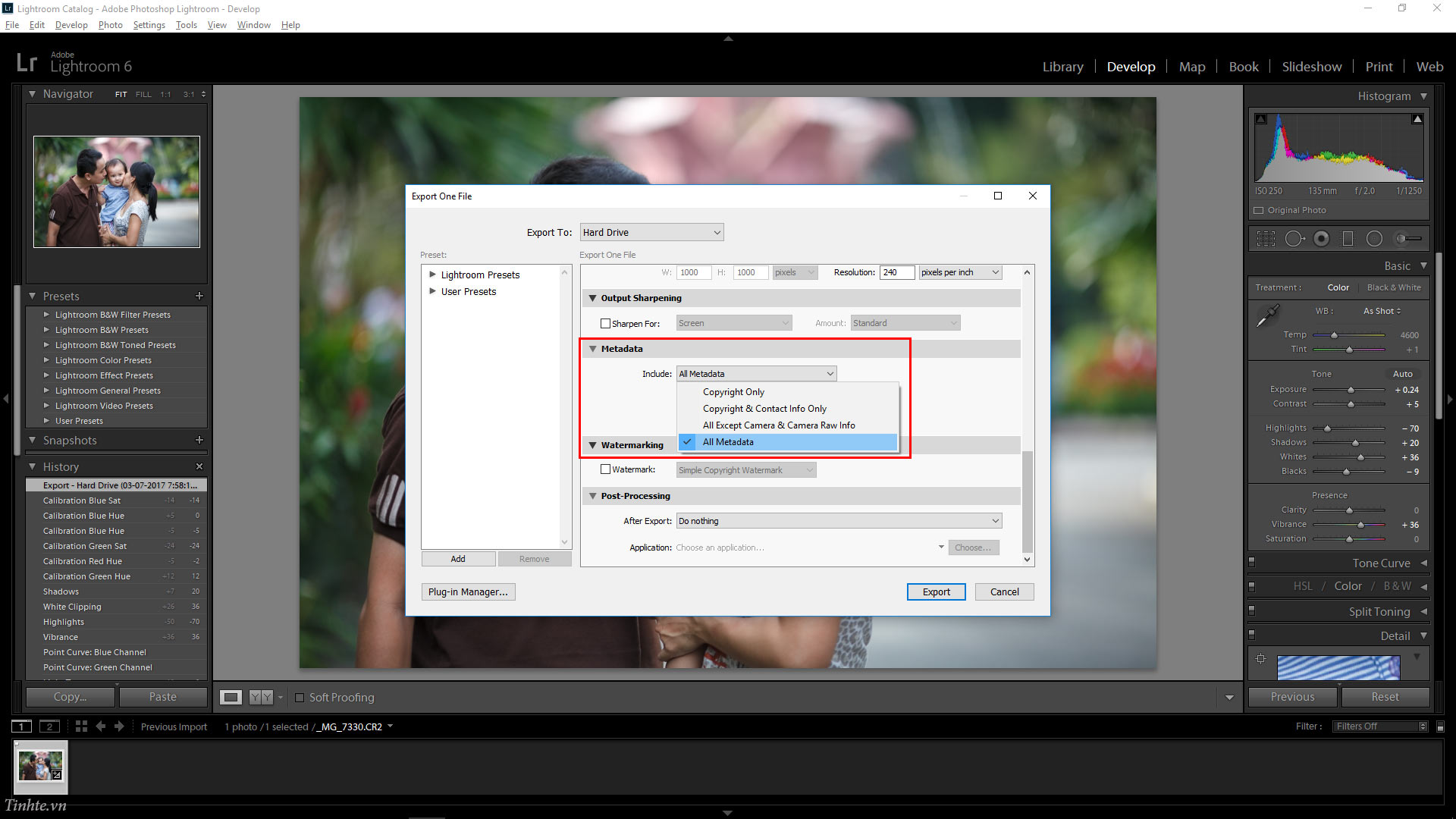Click the Before/After YY view button
1456x819 pixels.
point(261,697)
